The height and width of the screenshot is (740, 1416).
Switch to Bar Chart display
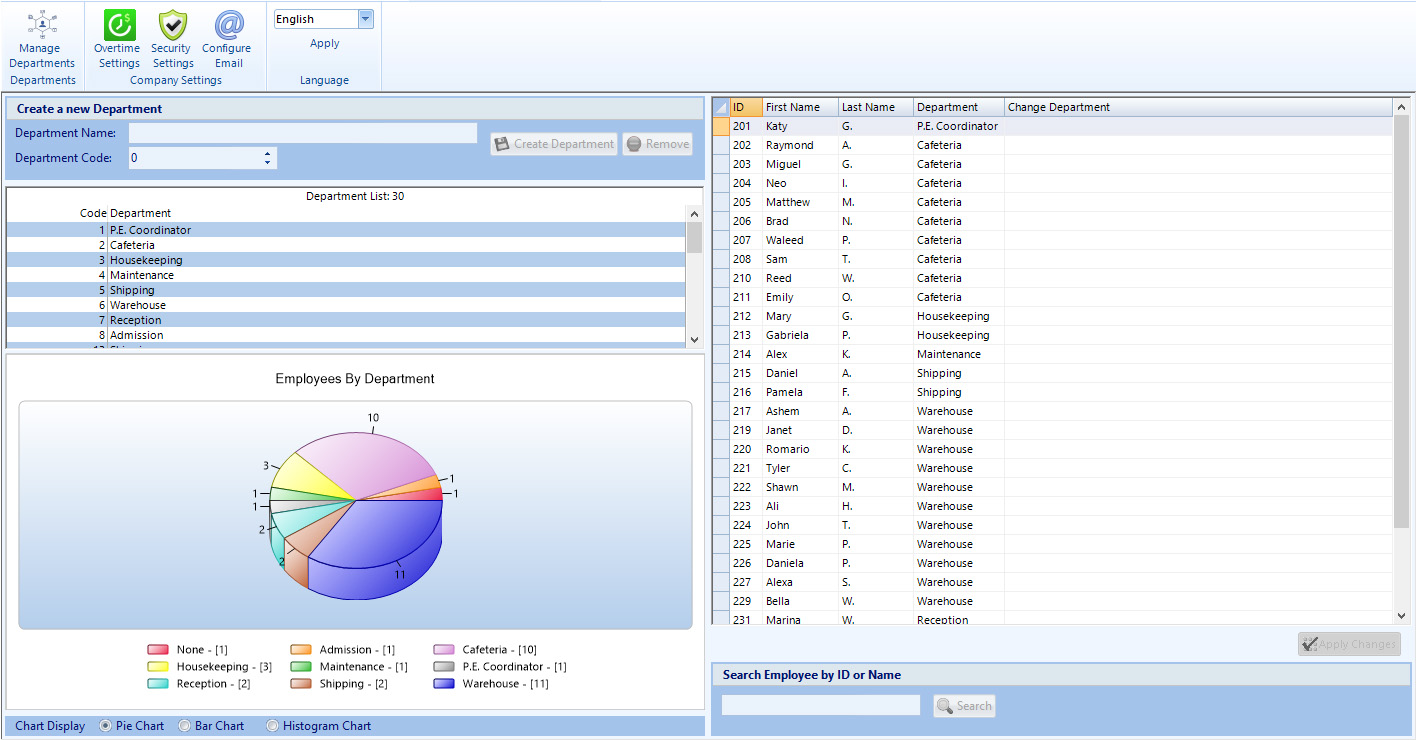pos(184,726)
